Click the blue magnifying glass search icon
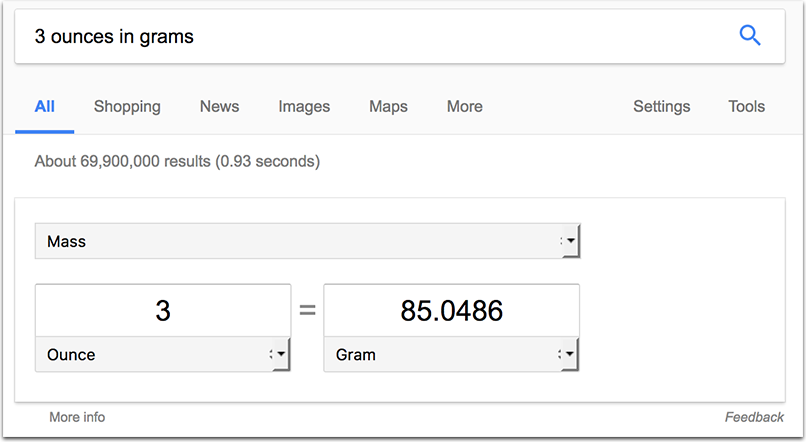 click(x=749, y=36)
